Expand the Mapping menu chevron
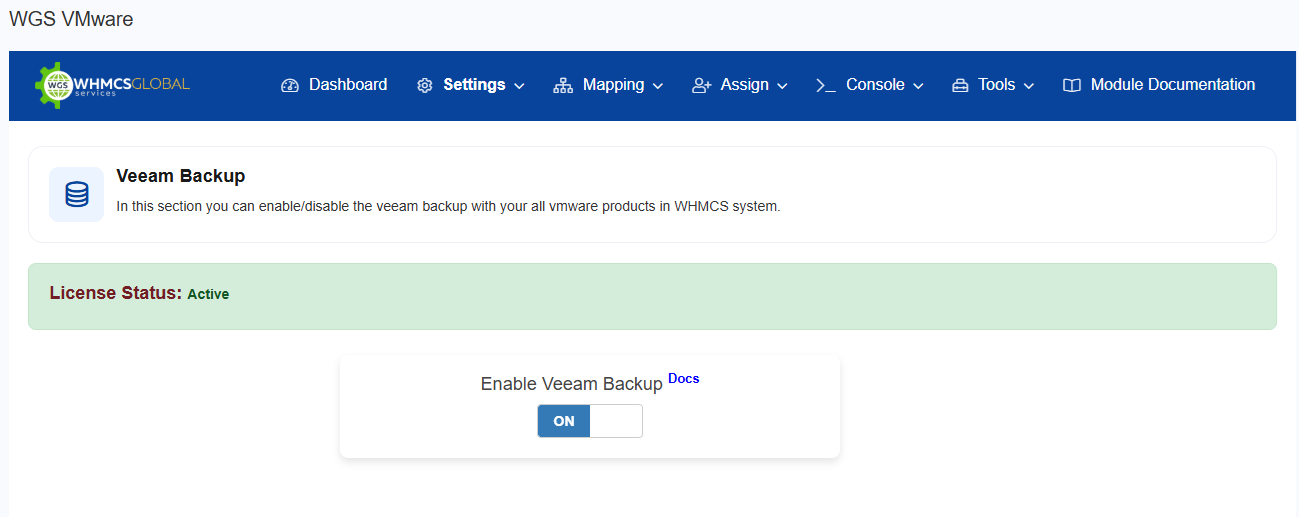1299x517 pixels. click(658, 86)
